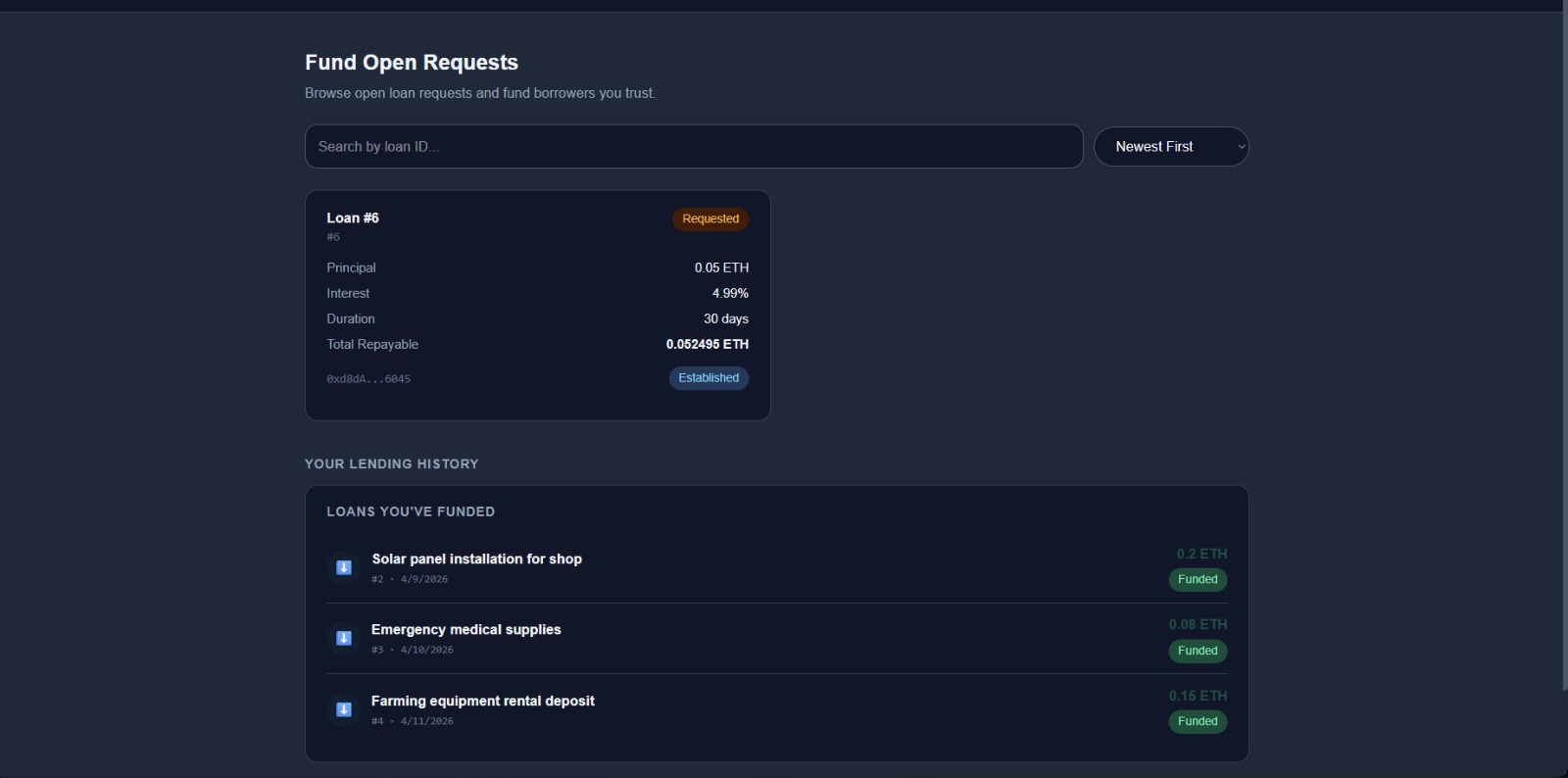
Task: Focus the Search by loan ID field
Action: click(693, 147)
